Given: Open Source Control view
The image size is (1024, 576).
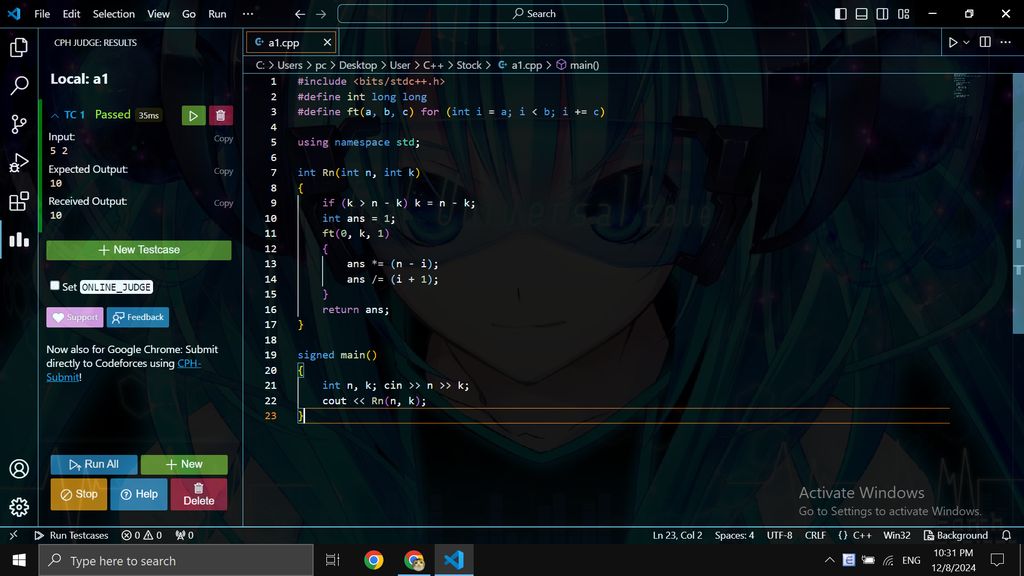Looking at the screenshot, I should click(x=19, y=124).
